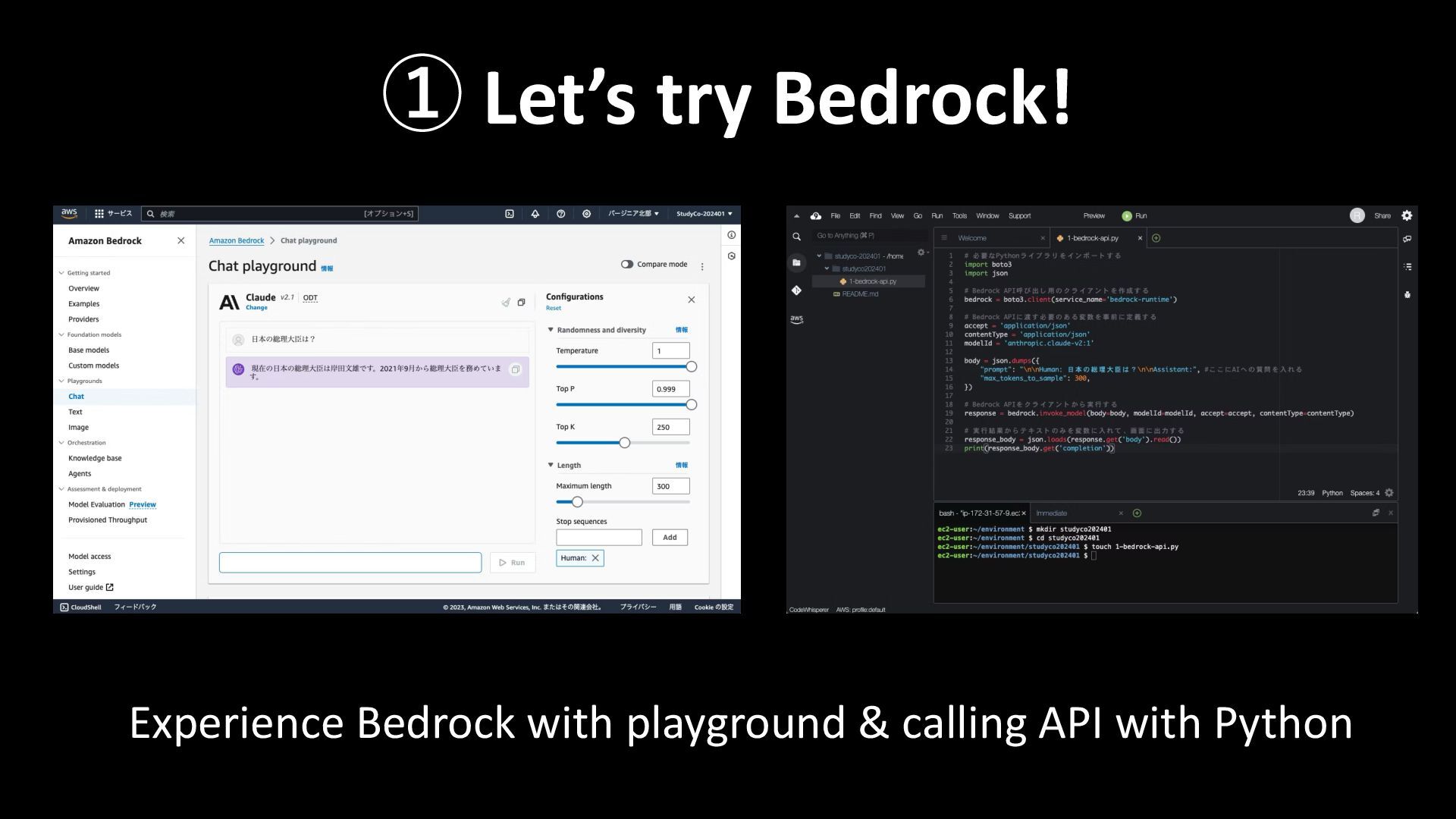Open Knowledge base in Bedrock nav
Viewport: 1456px width, 819px height.
click(95, 458)
